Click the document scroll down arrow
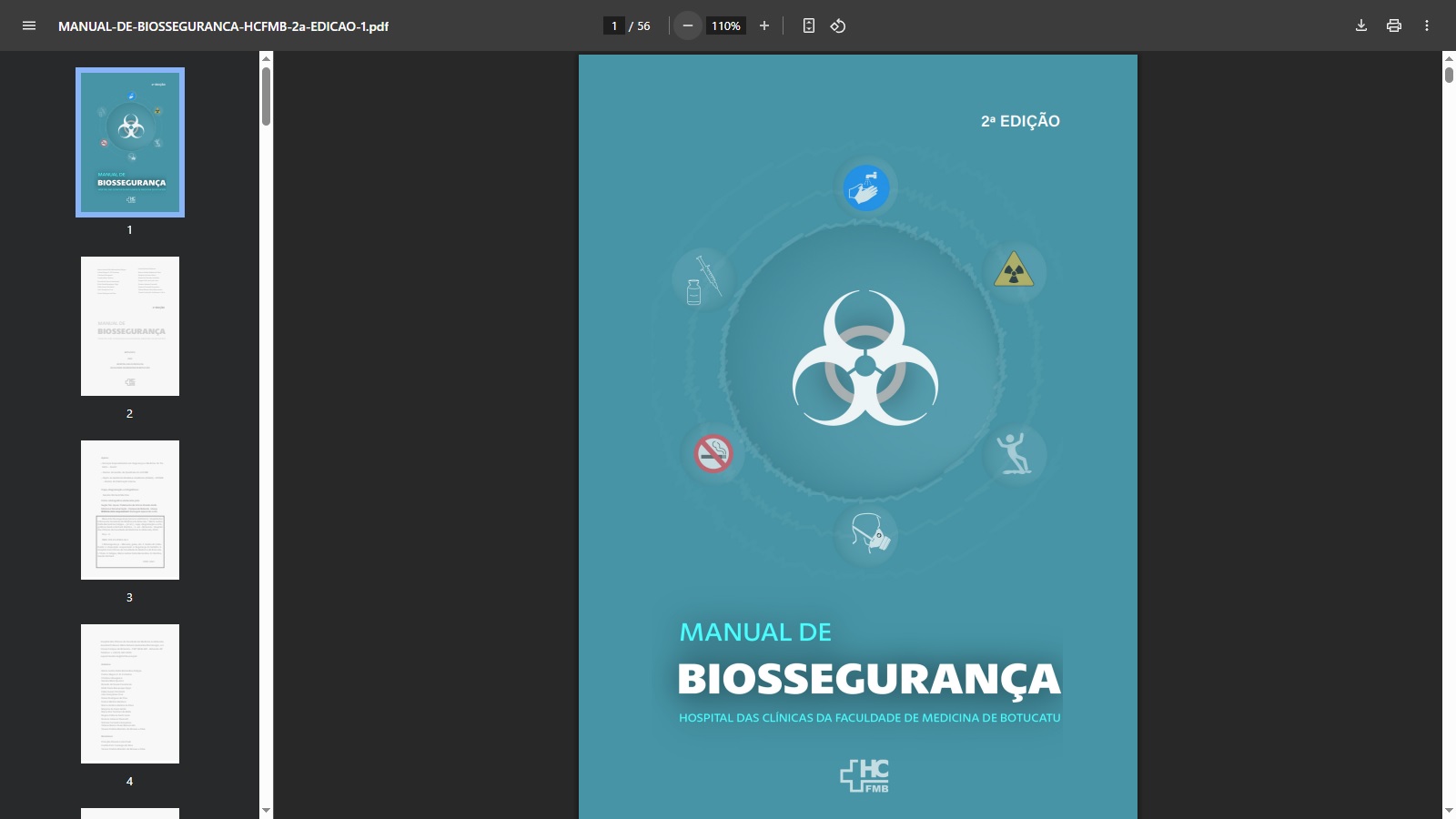Image resolution: width=1456 pixels, height=819 pixels. (1449, 811)
